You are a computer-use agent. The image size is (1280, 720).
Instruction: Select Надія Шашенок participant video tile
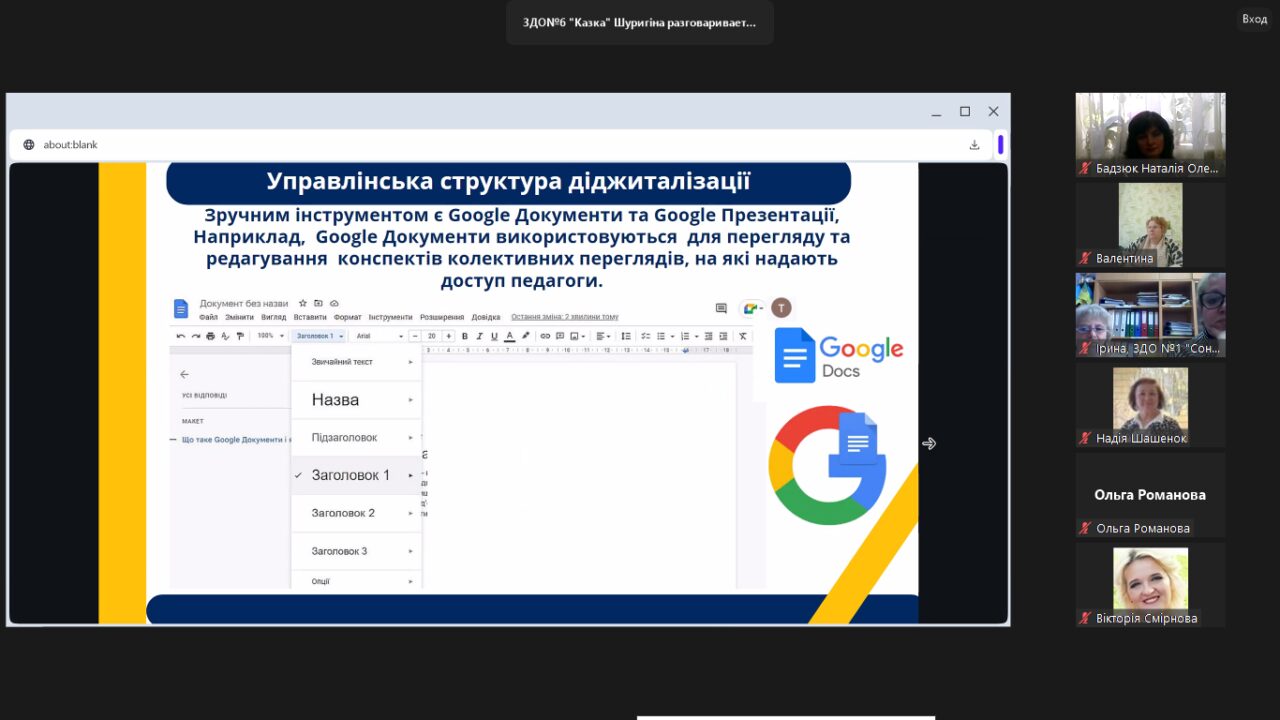point(1150,405)
